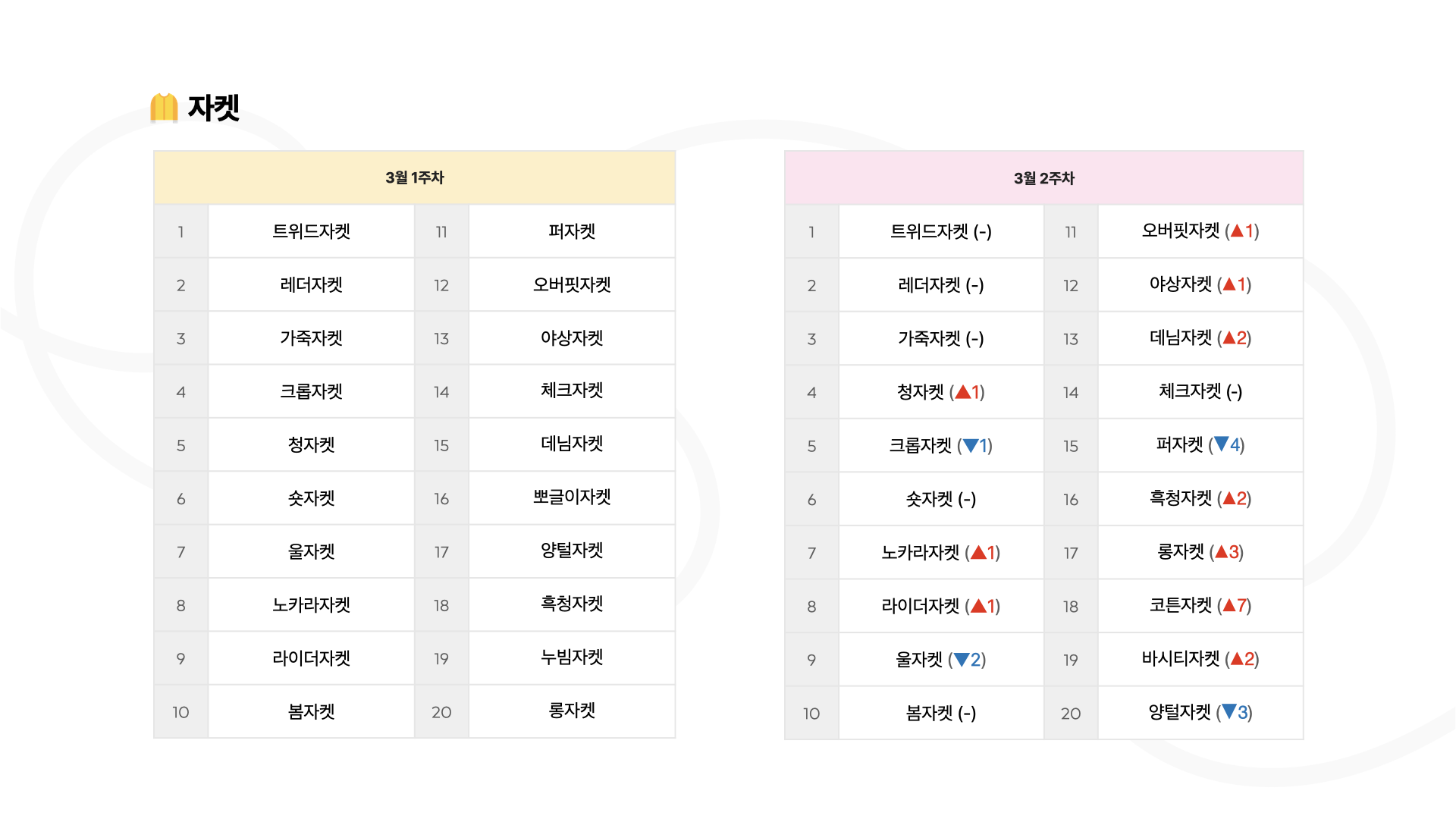Screen dimensions: 1456x819
Task: Click the blue down arrow beside 울자켓
Action: pyautogui.click(x=962, y=660)
